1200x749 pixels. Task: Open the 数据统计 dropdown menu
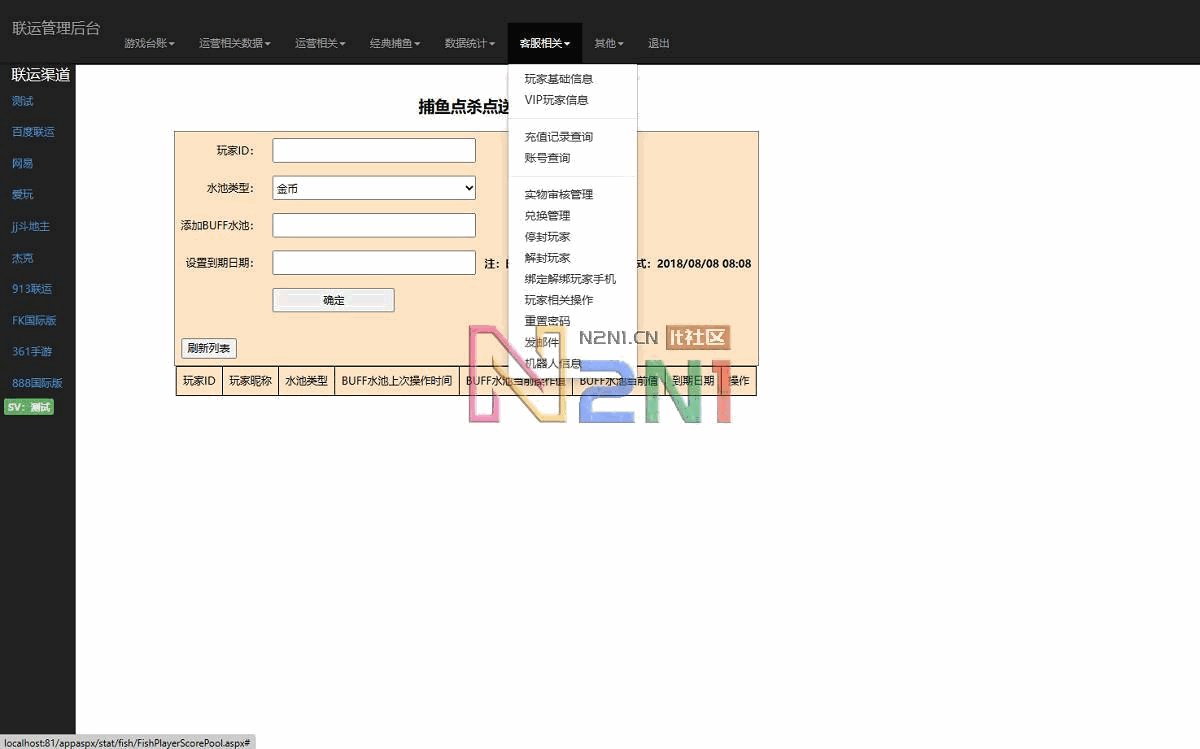pos(469,43)
